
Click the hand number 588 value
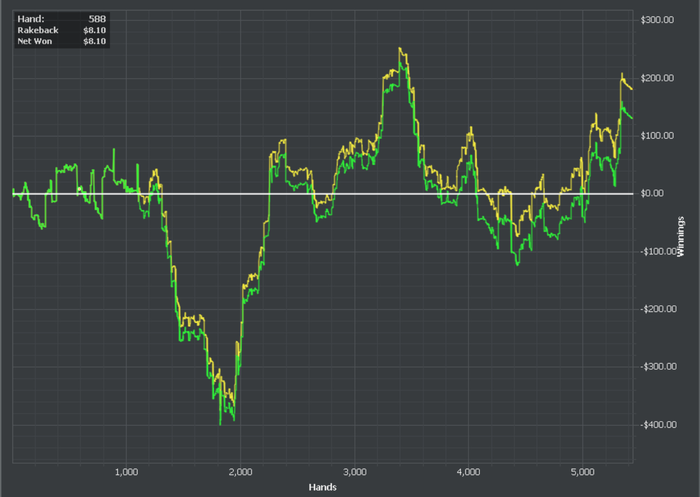pyautogui.click(x=97, y=19)
